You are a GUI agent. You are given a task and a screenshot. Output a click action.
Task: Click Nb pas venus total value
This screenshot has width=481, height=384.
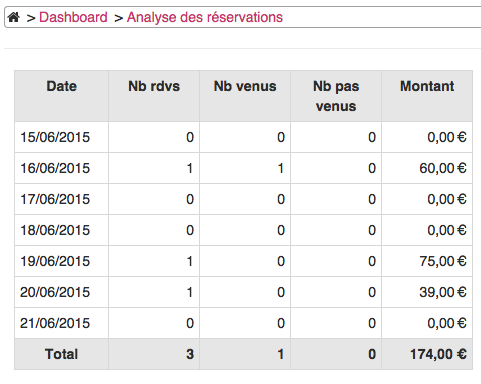(x=336, y=354)
